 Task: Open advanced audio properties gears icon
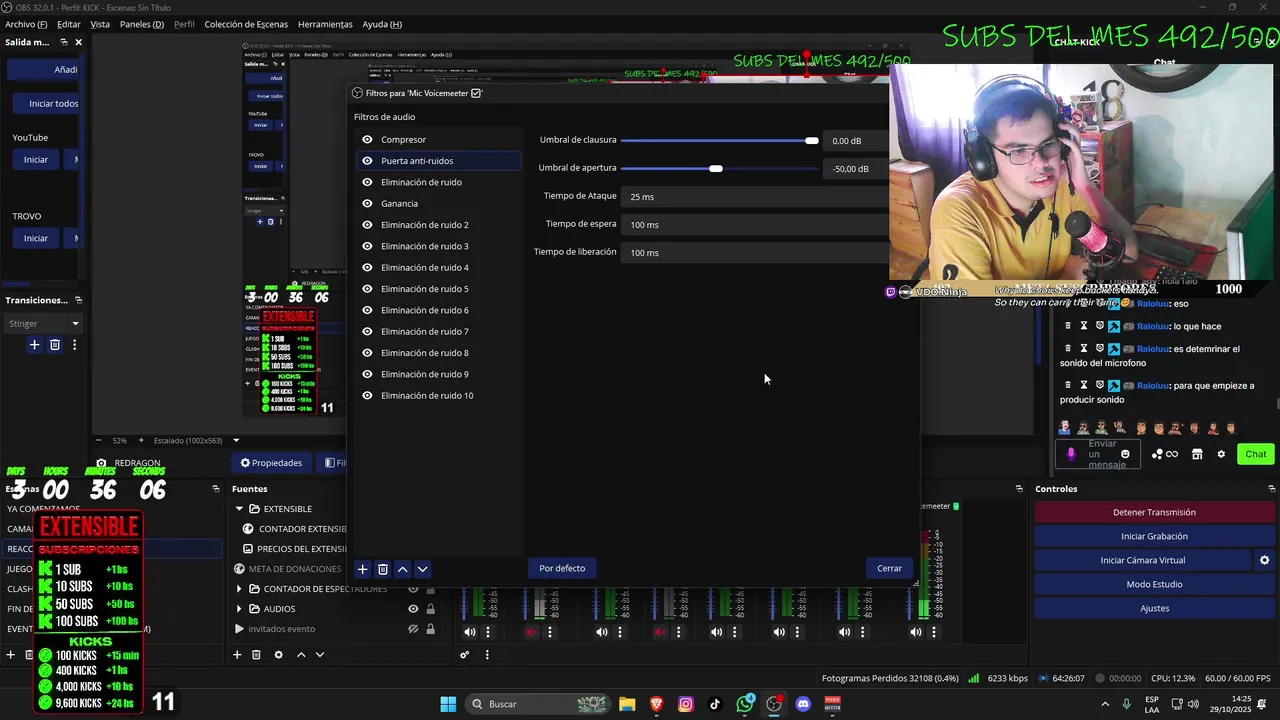pos(465,655)
